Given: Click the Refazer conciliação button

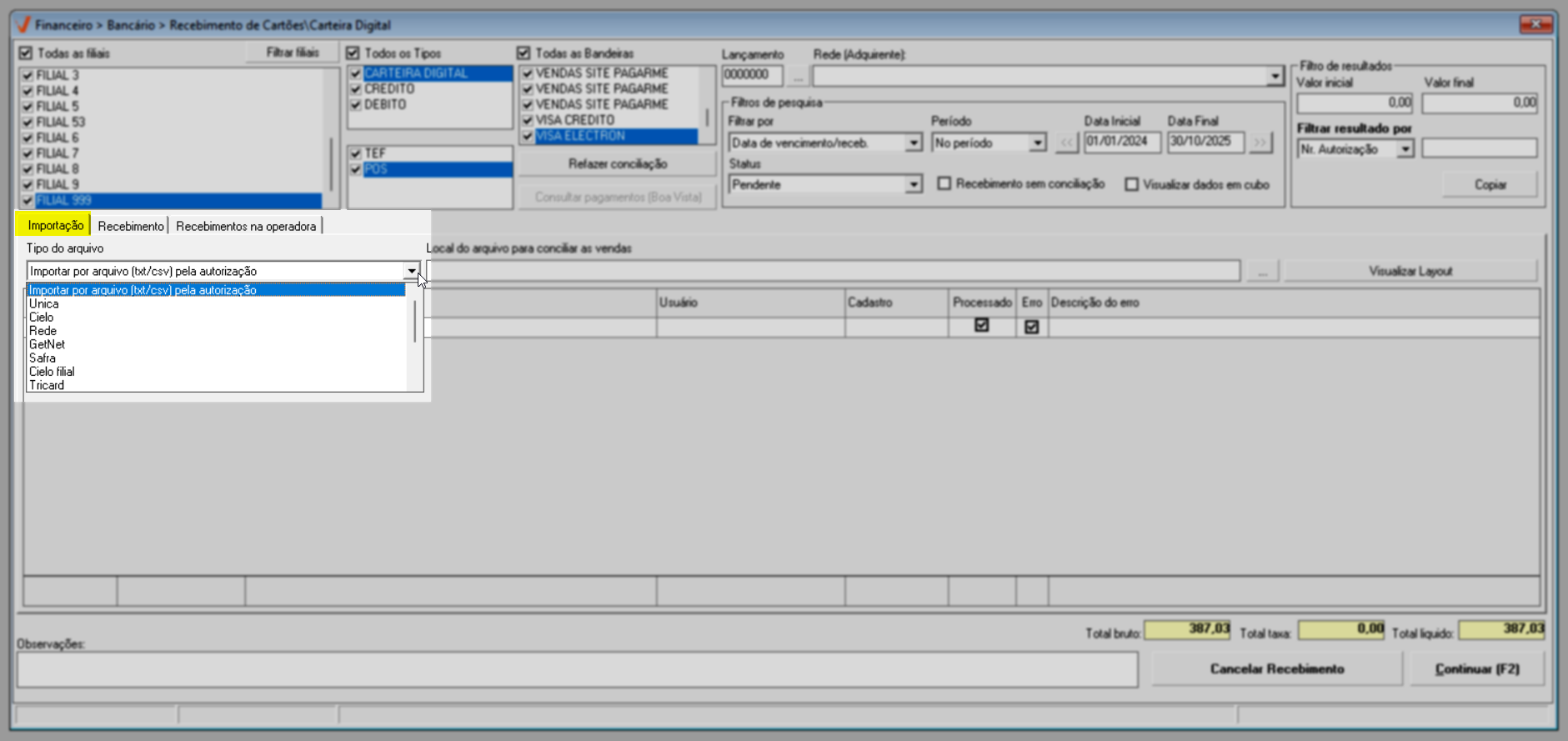Looking at the screenshot, I should [x=617, y=164].
